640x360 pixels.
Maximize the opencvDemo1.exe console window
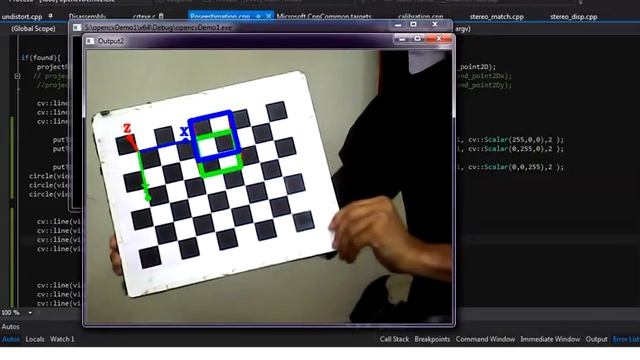pos(413,25)
